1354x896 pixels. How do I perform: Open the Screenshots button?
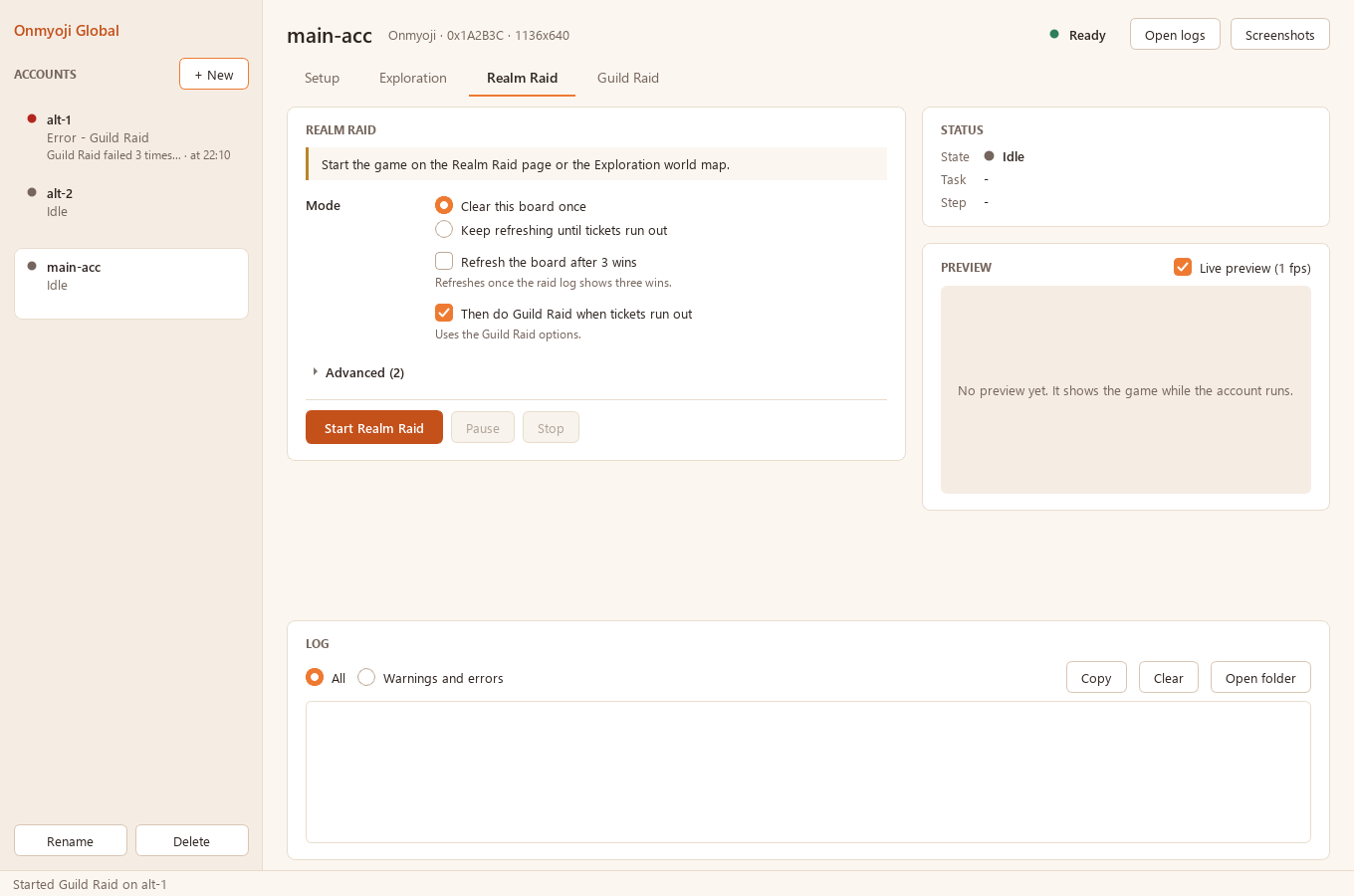pyautogui.click(x=1280, y=34)
